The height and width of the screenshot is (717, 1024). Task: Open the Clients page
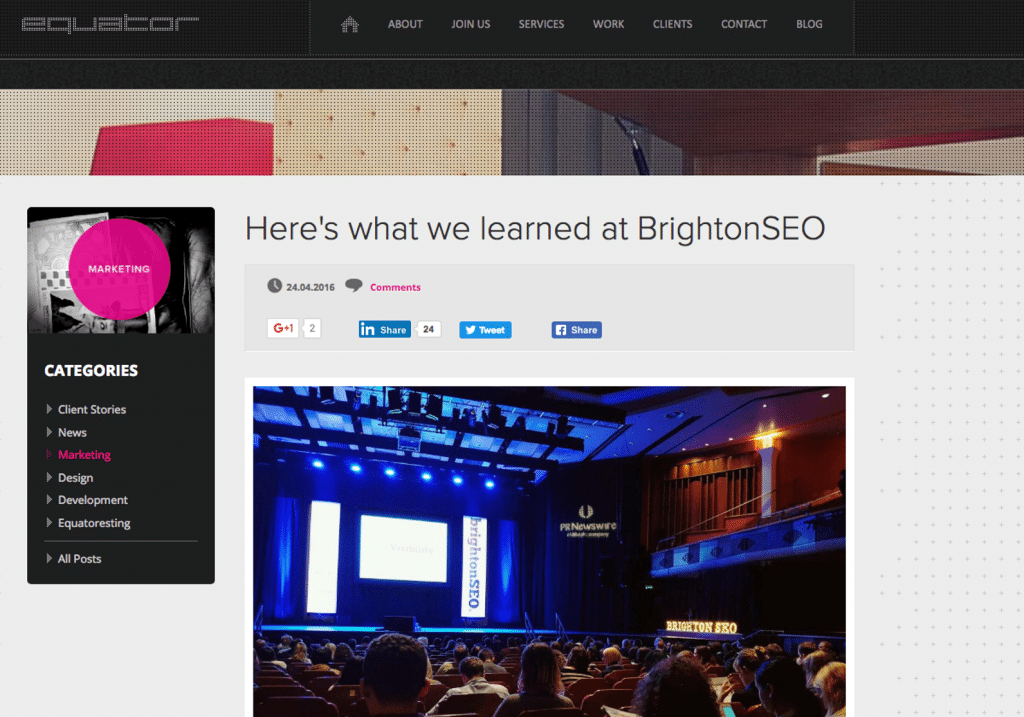point(672,24)
